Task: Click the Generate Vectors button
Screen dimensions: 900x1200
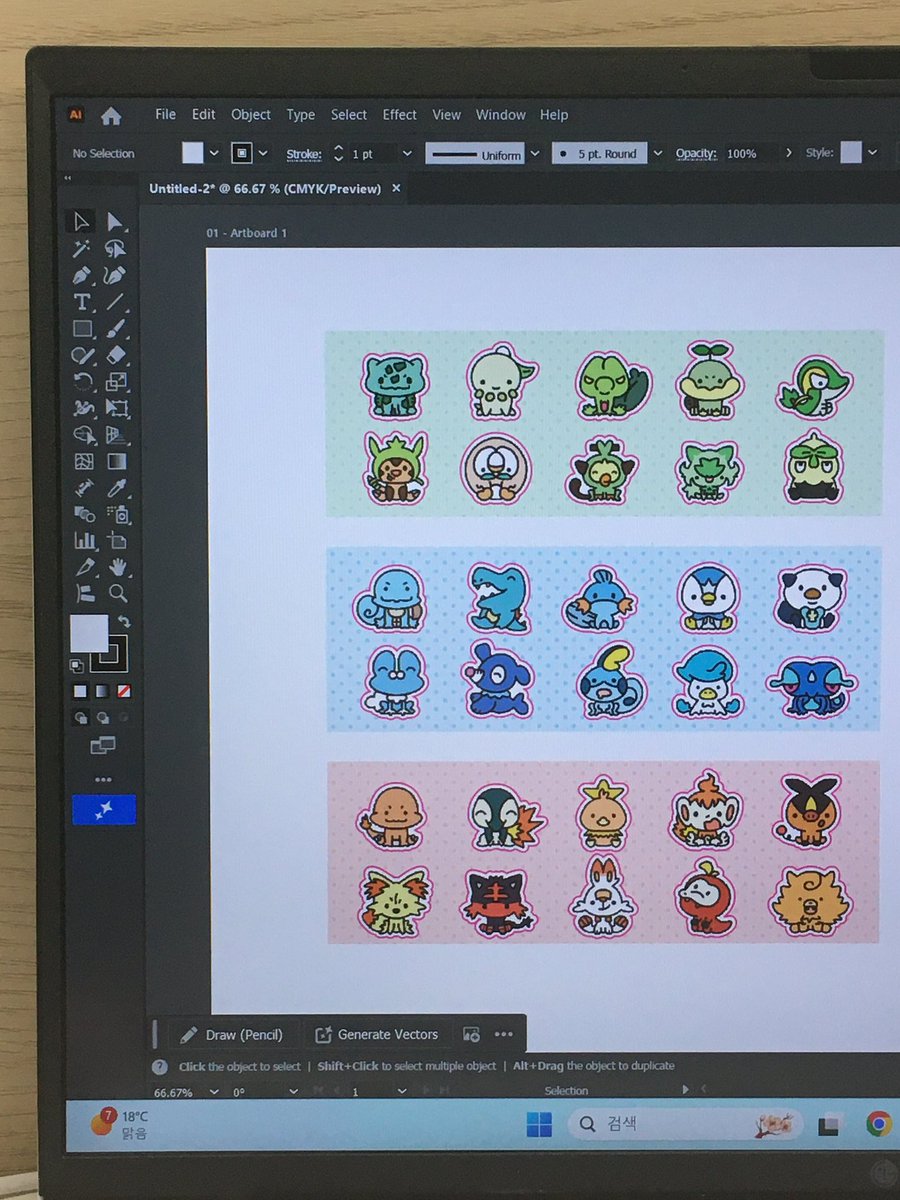Action: [x=377, y=1035]
